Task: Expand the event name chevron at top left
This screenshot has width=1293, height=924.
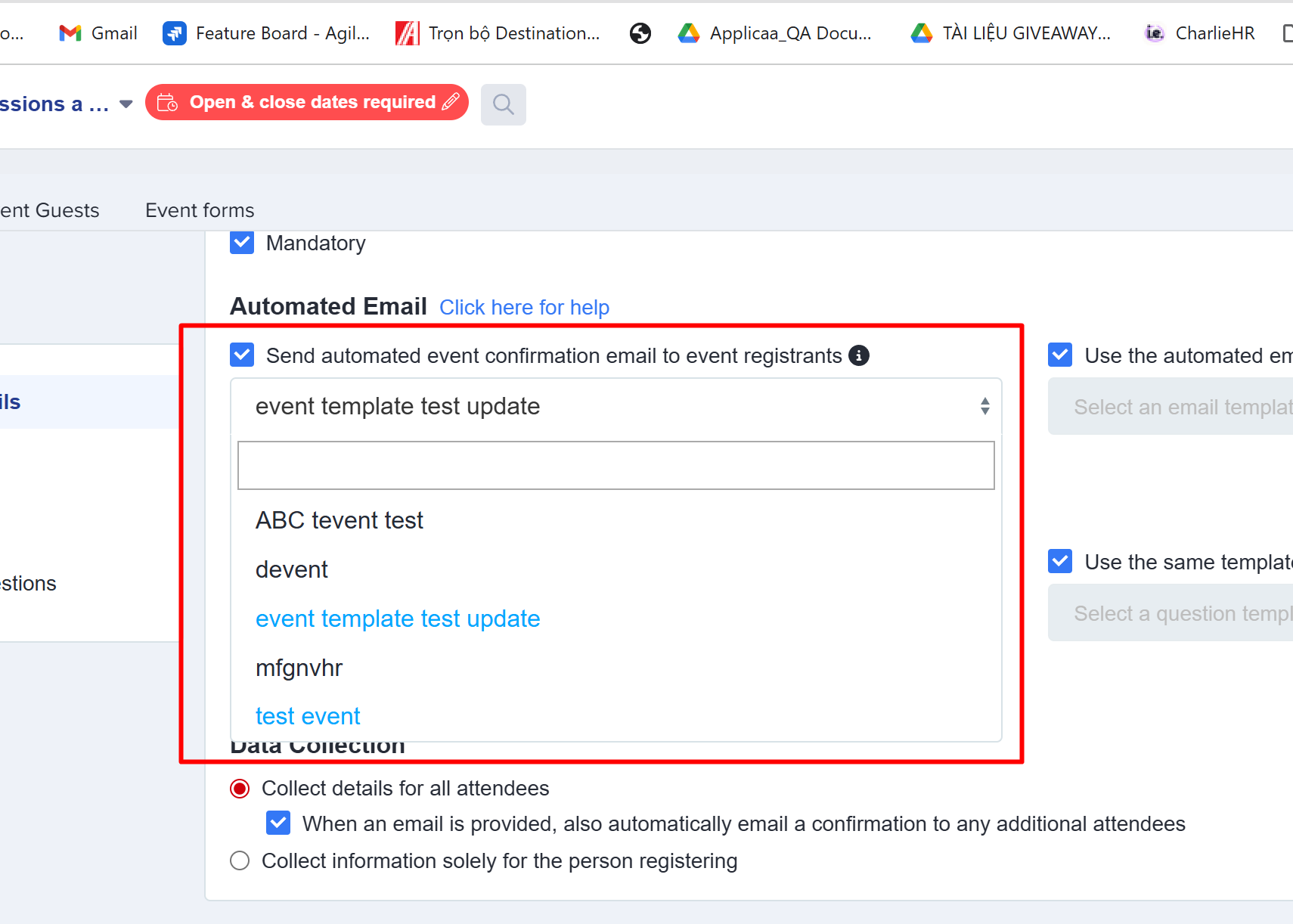Action: 125,104
